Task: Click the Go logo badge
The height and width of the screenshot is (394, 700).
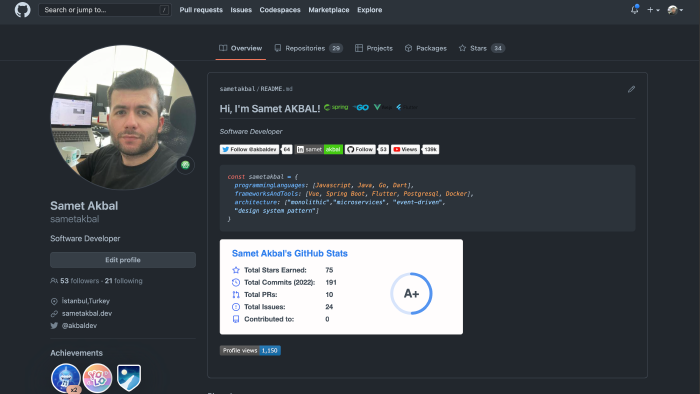Action: (x=361, y=108)
